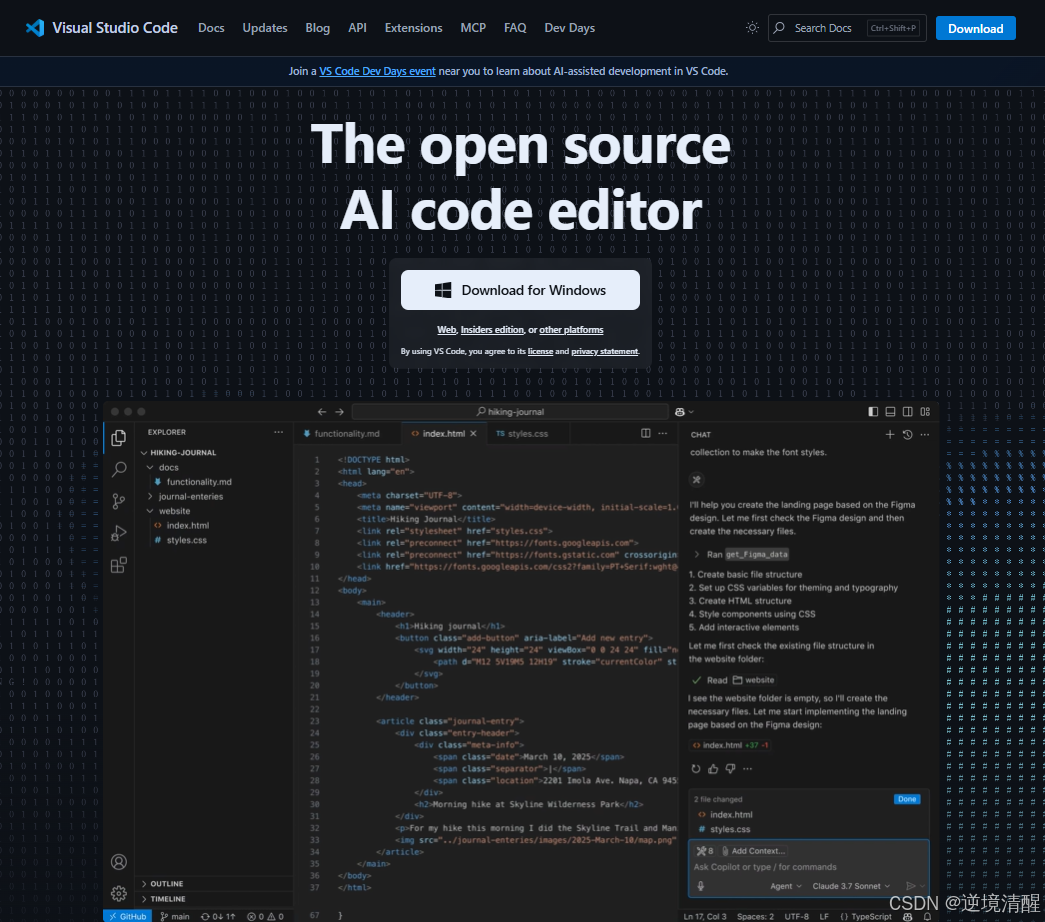Open Chat panel more actions ellipsis
Image resolution: width=1045 pixels, height=922 pixels.
click(x=925, y=435)
